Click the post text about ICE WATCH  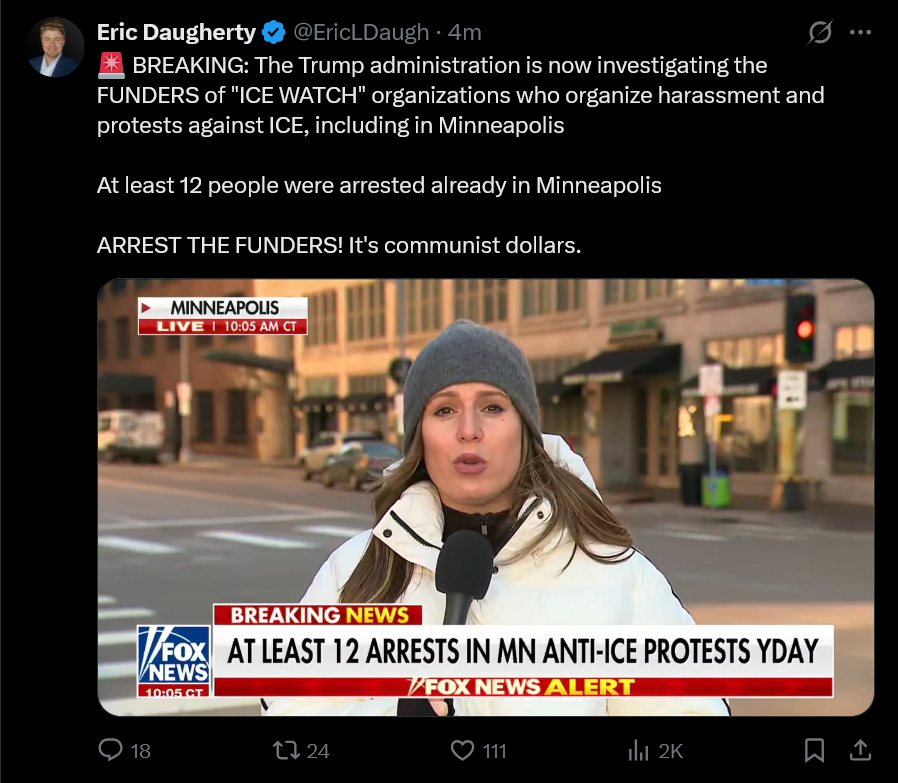pyautogui.click(x=460, y=95)
